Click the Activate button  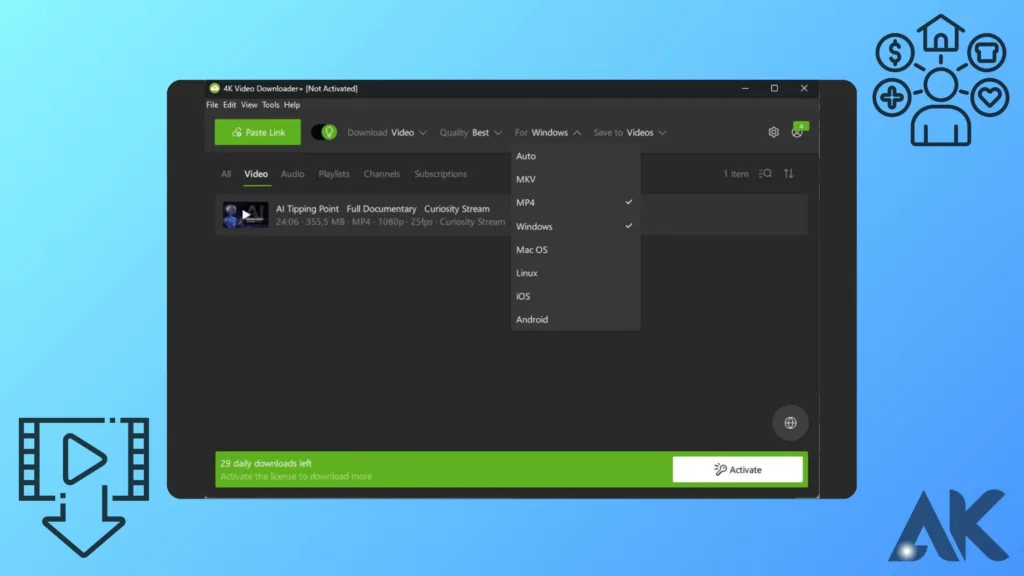pos(737,469)
